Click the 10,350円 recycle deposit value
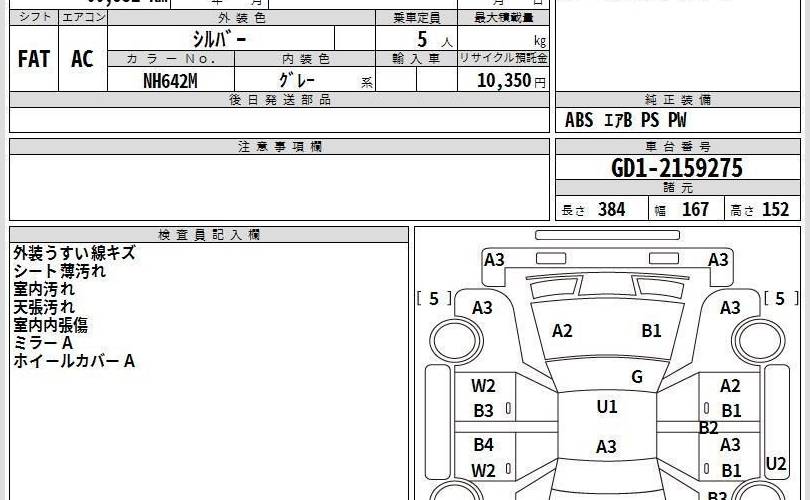The height and width of the screenshot is (500, 810). pyautogui.click(x=503, y=81)
